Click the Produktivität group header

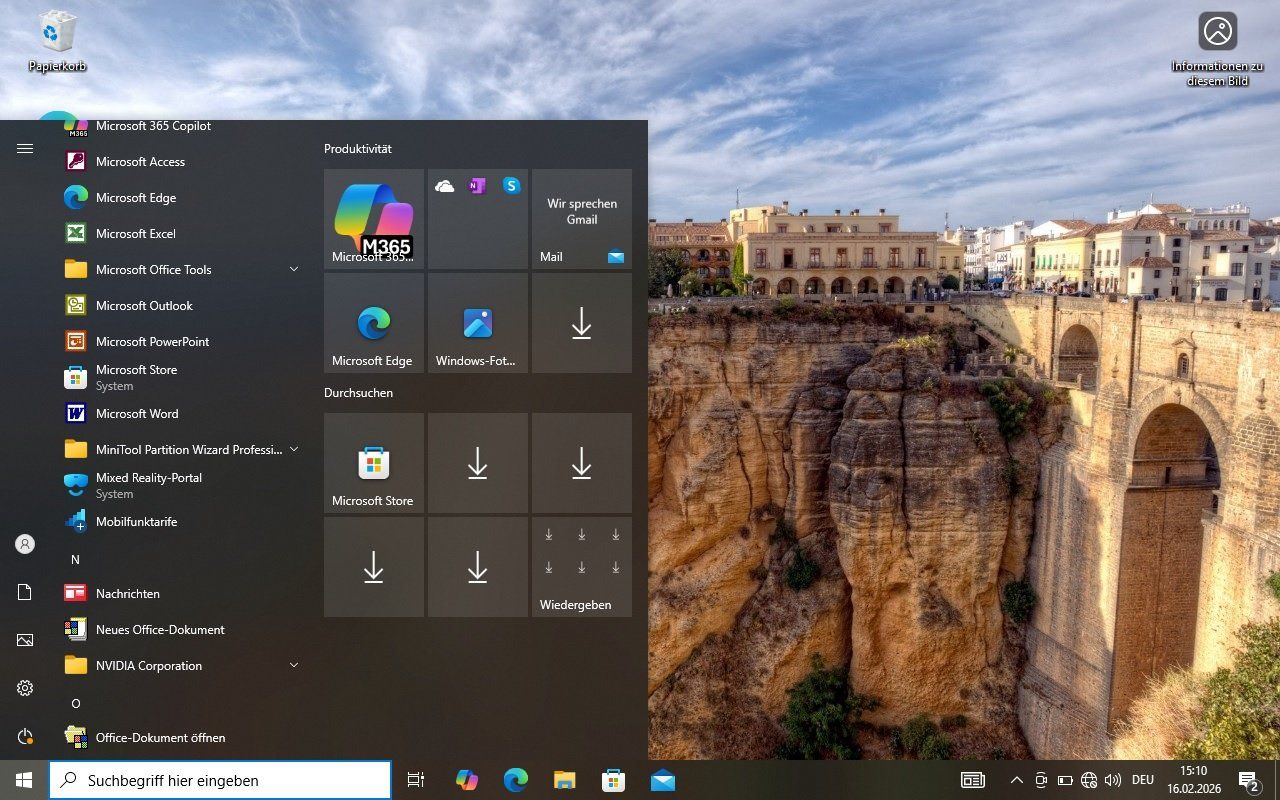[358, 149]
